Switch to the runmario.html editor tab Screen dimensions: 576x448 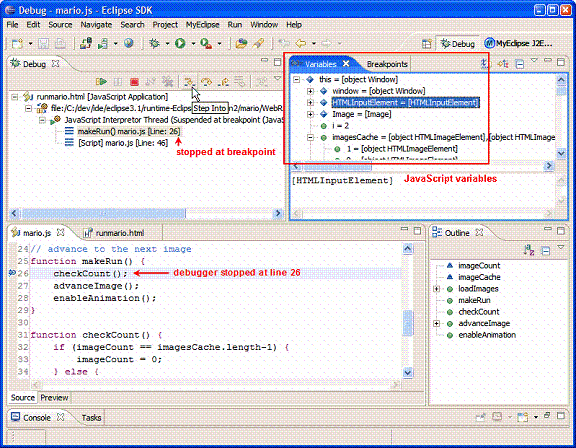114,233
